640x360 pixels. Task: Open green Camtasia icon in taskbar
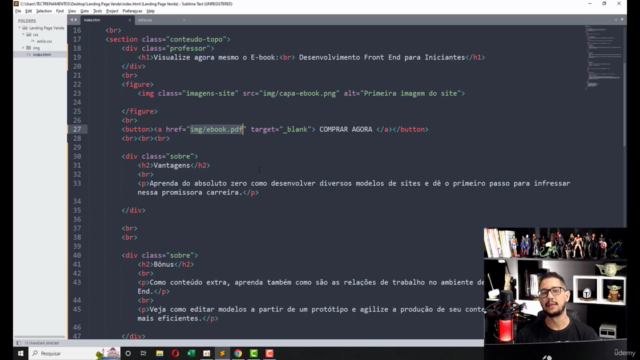click(253, 353)
